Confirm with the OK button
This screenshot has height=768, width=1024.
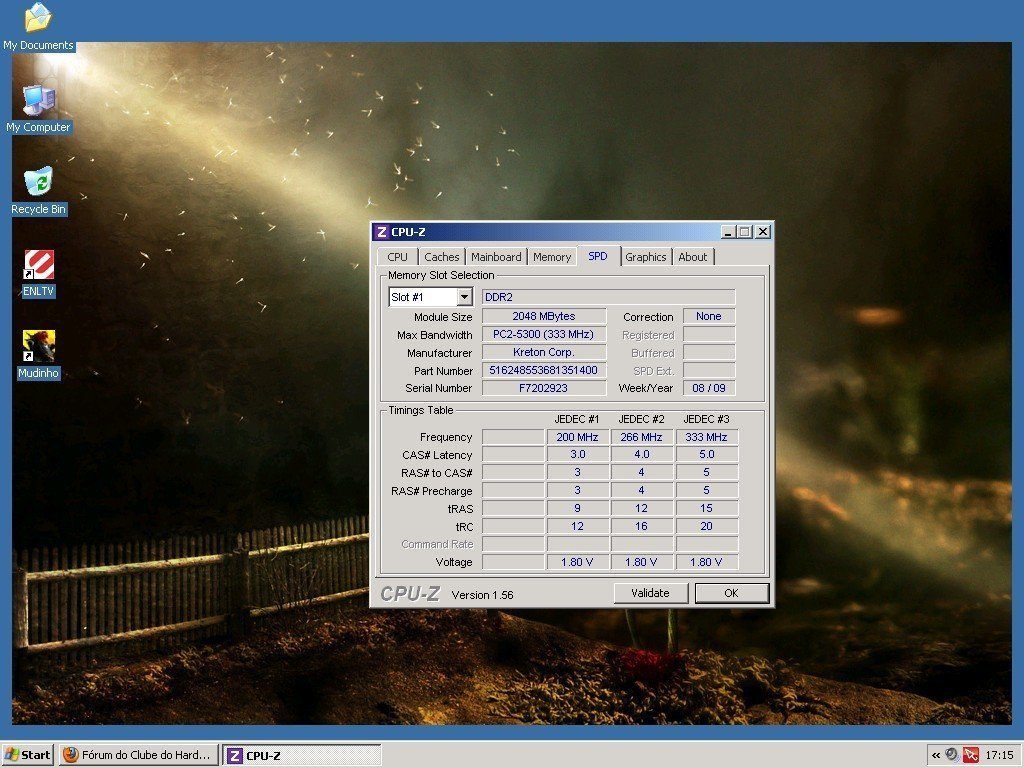(x=731, y=593)
